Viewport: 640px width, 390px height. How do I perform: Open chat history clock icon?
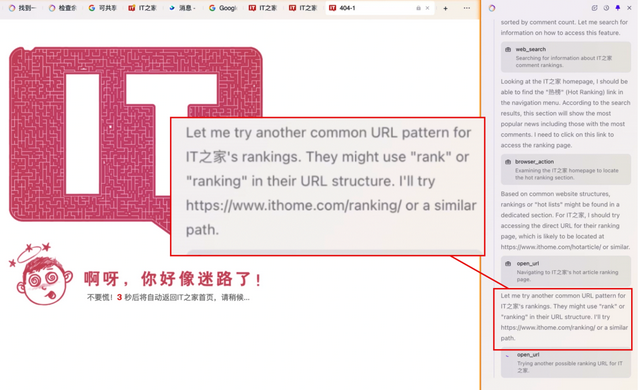(x=606, y=8)
